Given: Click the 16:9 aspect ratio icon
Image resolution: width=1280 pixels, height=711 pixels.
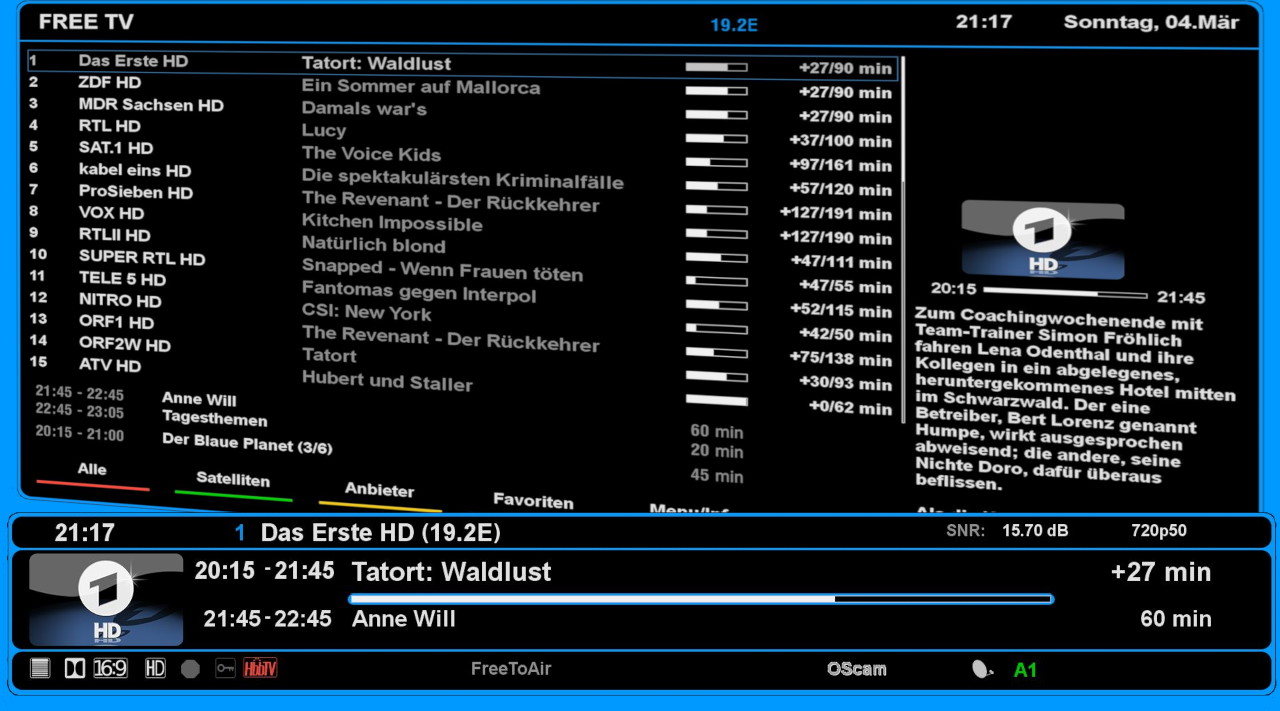Looking at the screenshot, I should point(111,668).
